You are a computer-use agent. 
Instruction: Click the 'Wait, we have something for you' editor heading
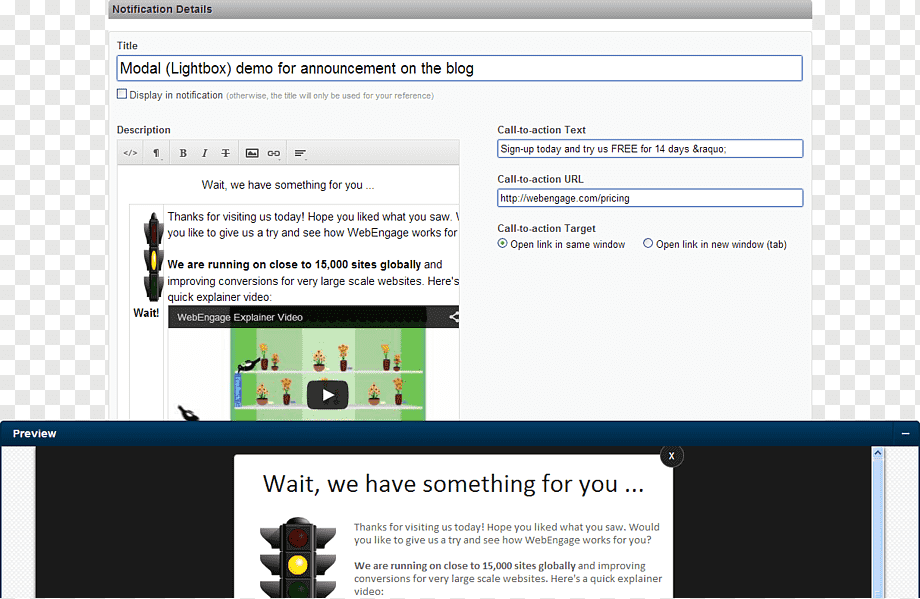point(288,185)
